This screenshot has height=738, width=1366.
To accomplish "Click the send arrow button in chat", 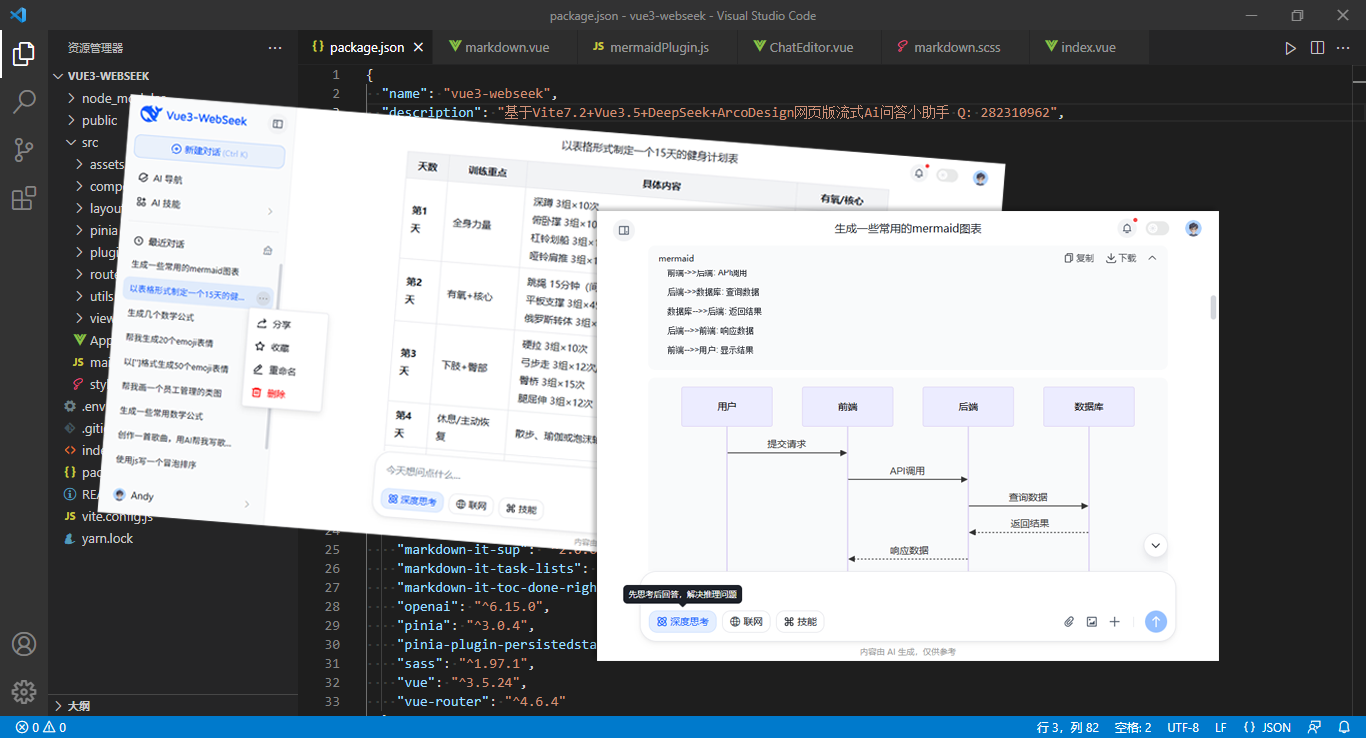I will tap(1155, 622).
